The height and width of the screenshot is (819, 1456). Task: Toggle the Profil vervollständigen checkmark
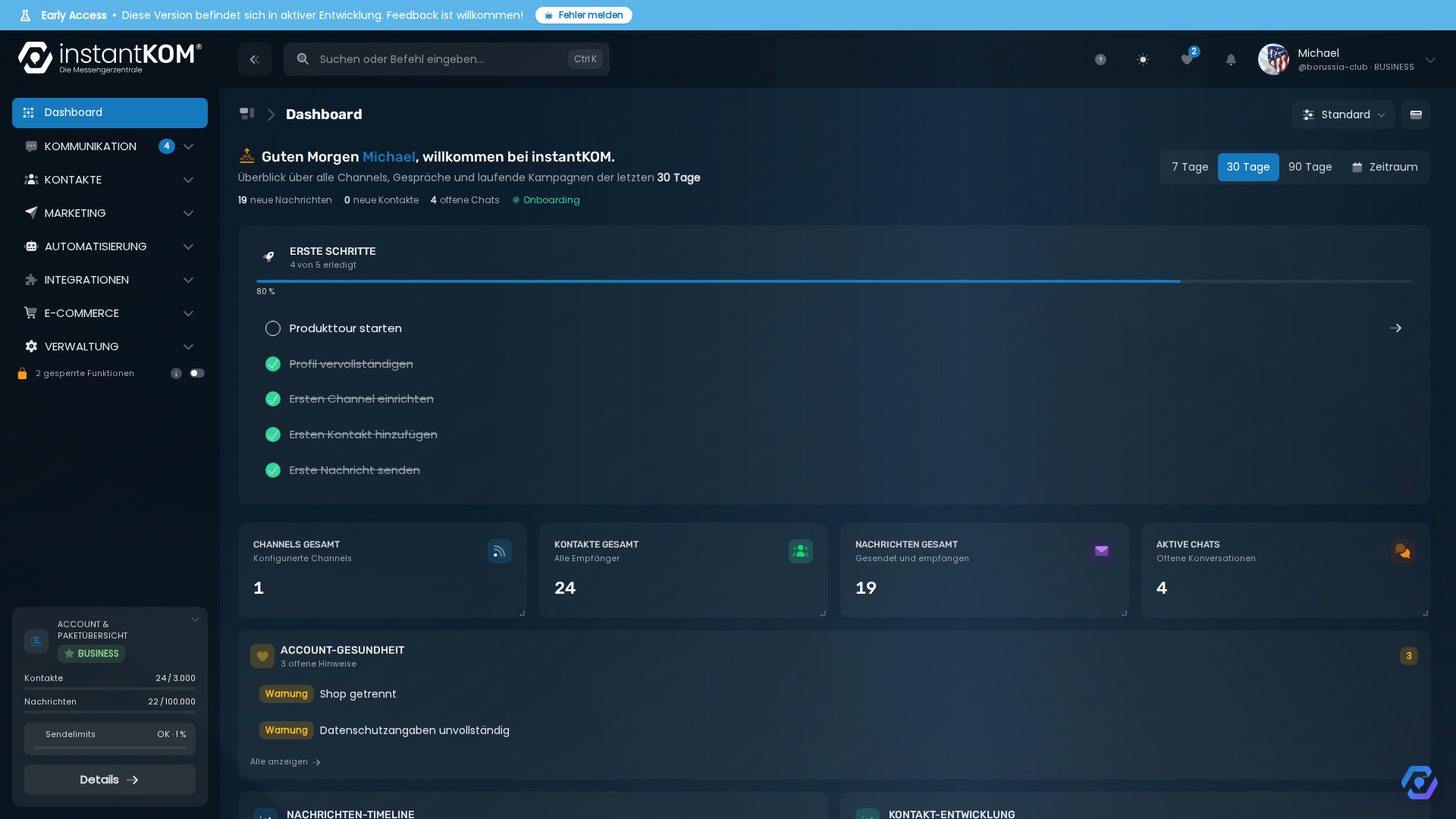[x=273, y=364]
